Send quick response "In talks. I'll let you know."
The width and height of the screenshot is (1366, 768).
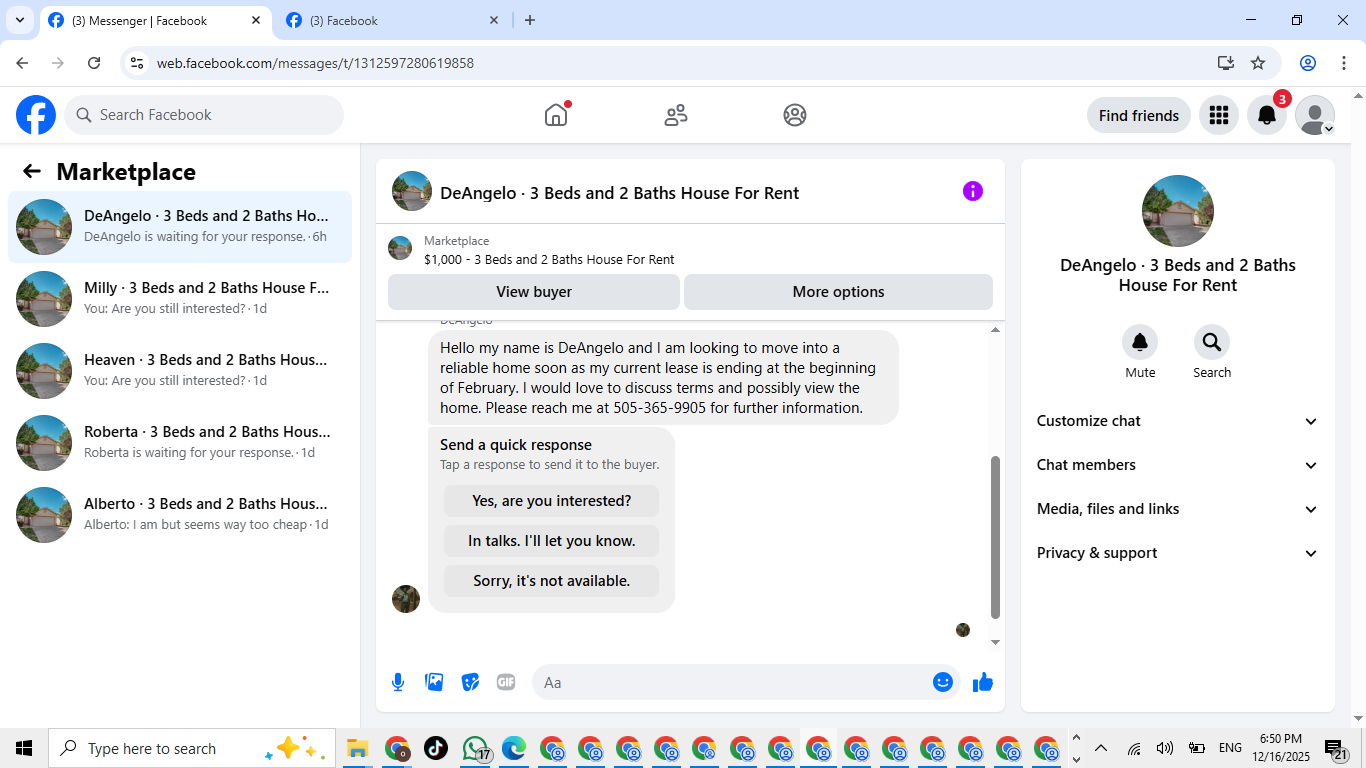point(552,541)
